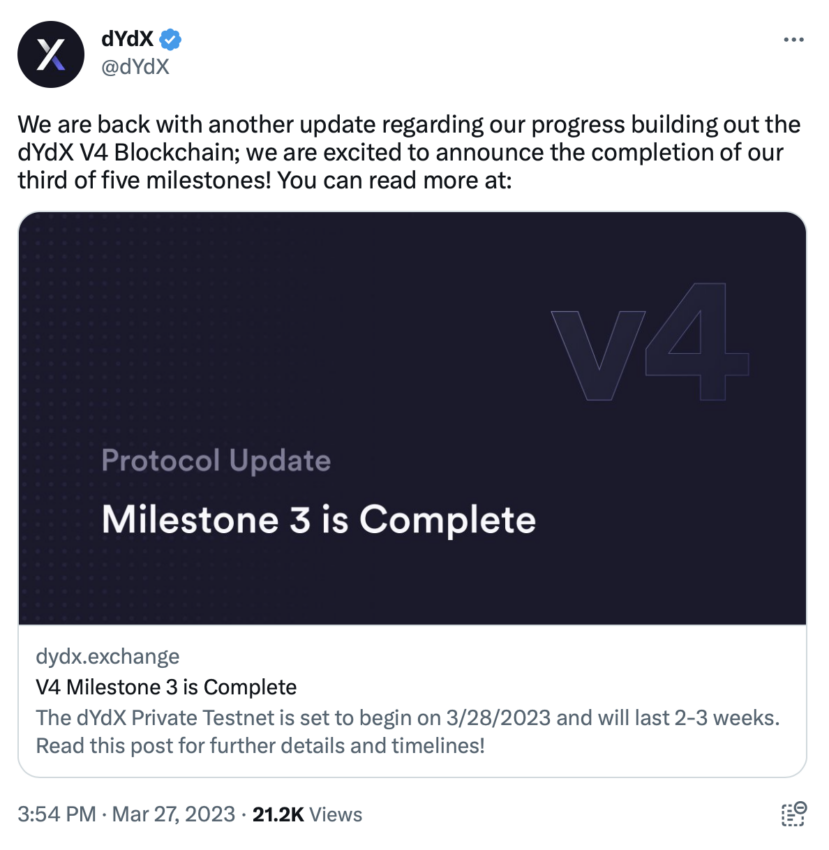829x850 pixels.
Task: Click the 3:54 PM timestamp
Action: point(56,814)
